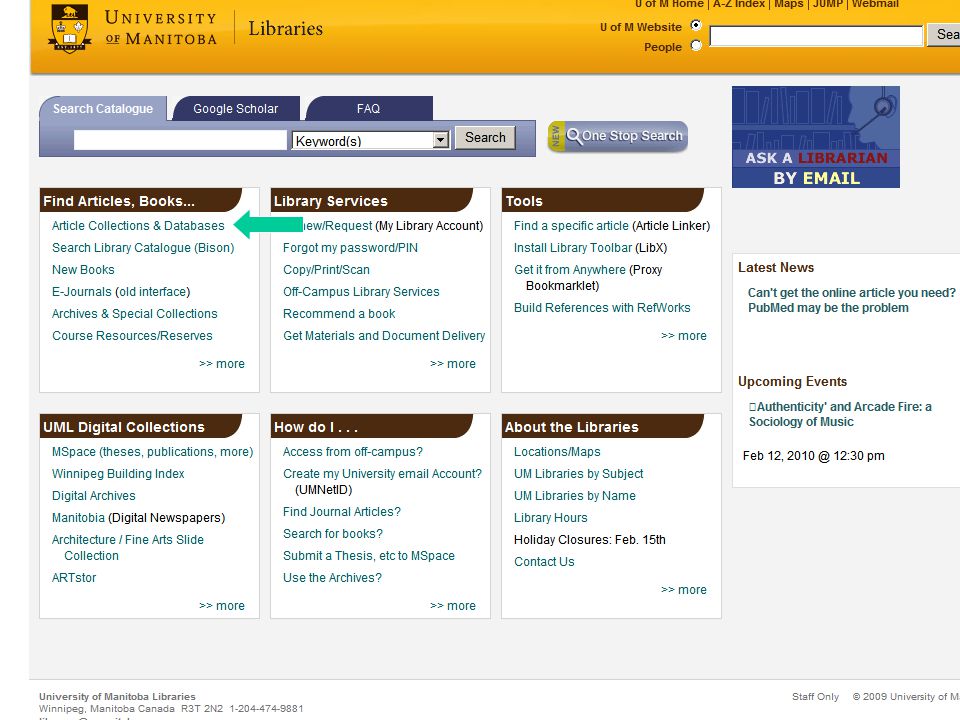Click more under About the Libraries
960x720 pixels.
coord(684,590)
